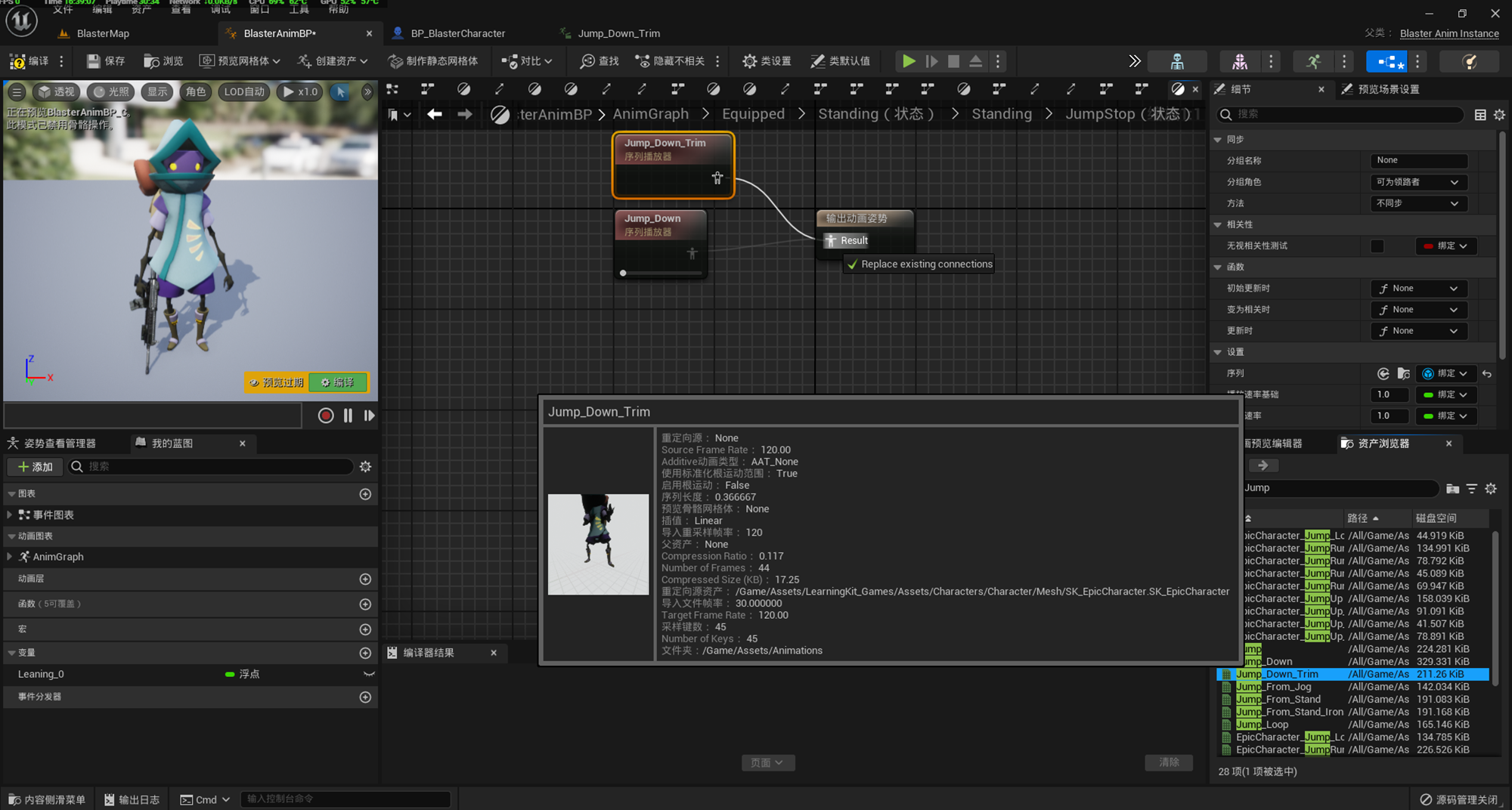This screenshot has width=1512, height=810.
Task: Step forward one frame in preview
Action: click(x=369, y=416)
